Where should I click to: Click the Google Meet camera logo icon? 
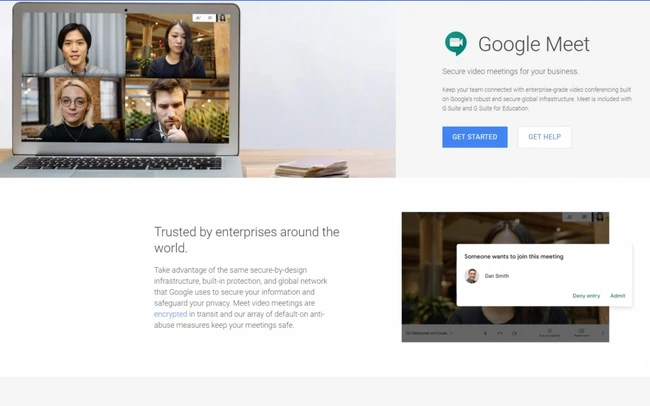[456, 43]
